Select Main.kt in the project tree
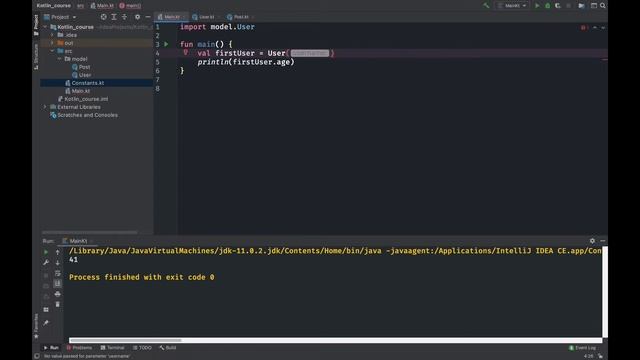The height and width of the screenshot is (360, 640). coord(78,91)
